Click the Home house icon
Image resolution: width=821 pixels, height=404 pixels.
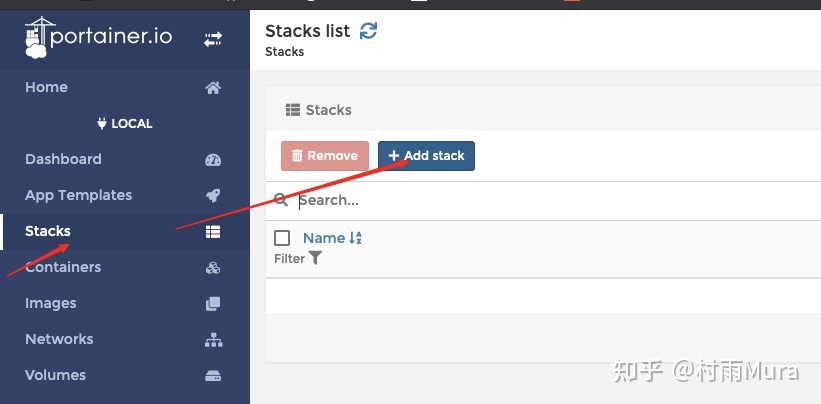coord(213,87)
